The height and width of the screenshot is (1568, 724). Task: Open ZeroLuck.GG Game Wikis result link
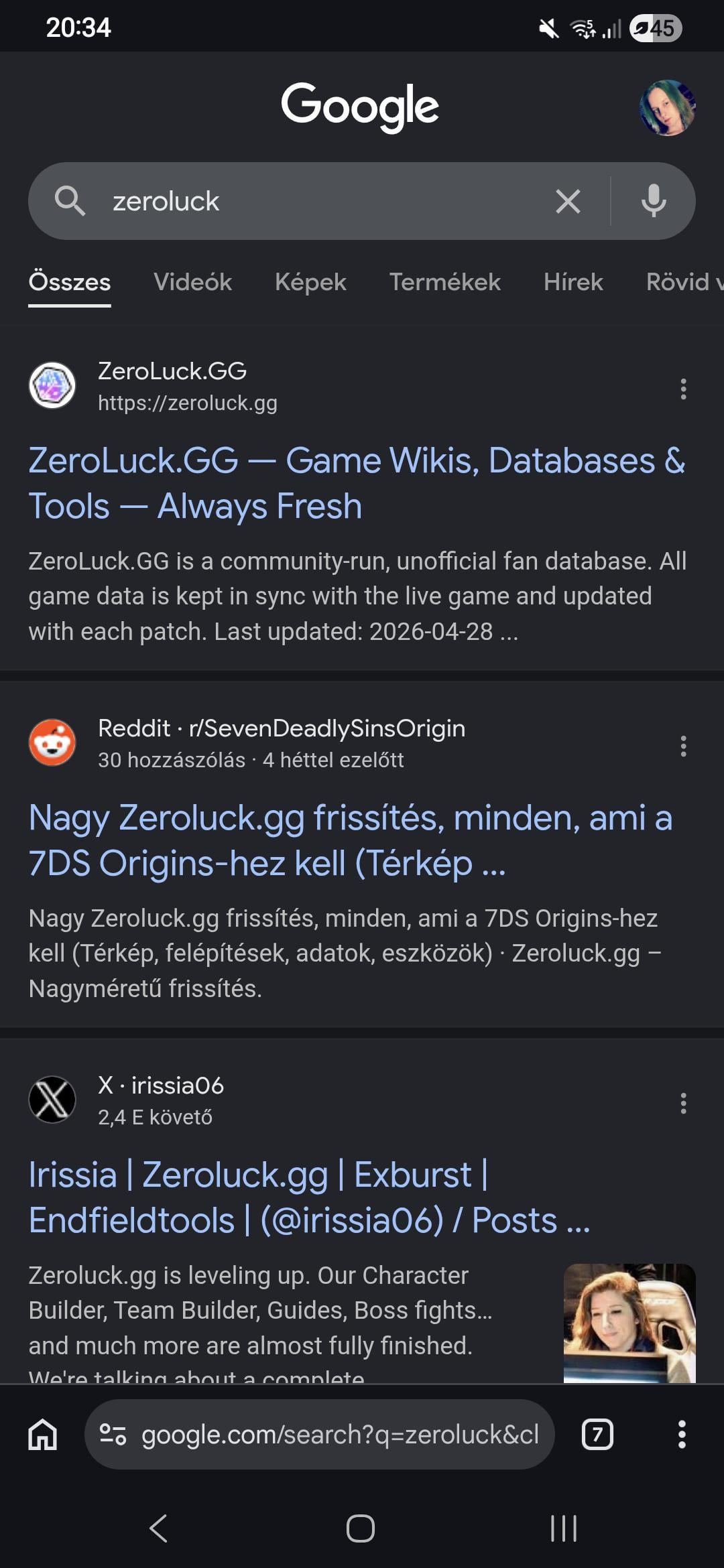(x=355, y=482)
